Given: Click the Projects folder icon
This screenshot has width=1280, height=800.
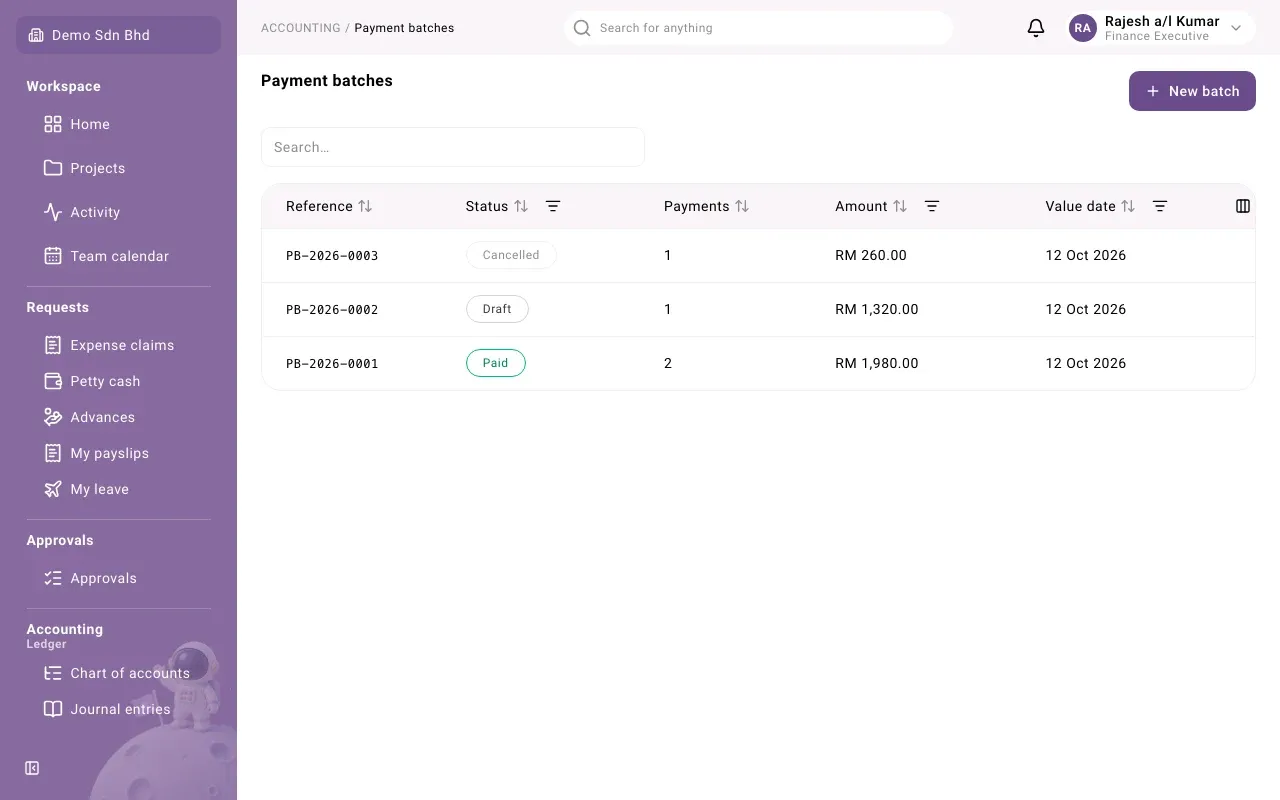Looking at the screenshot, I should coord(53,168).
